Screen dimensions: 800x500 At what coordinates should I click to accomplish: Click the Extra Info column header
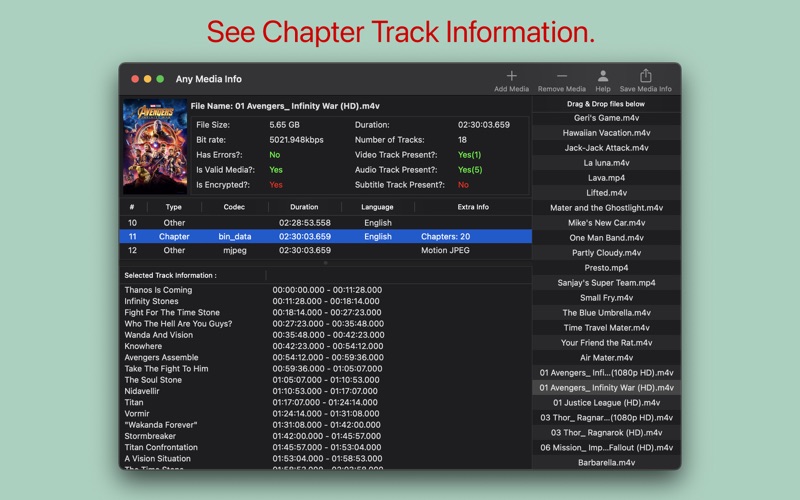(473, 207)
